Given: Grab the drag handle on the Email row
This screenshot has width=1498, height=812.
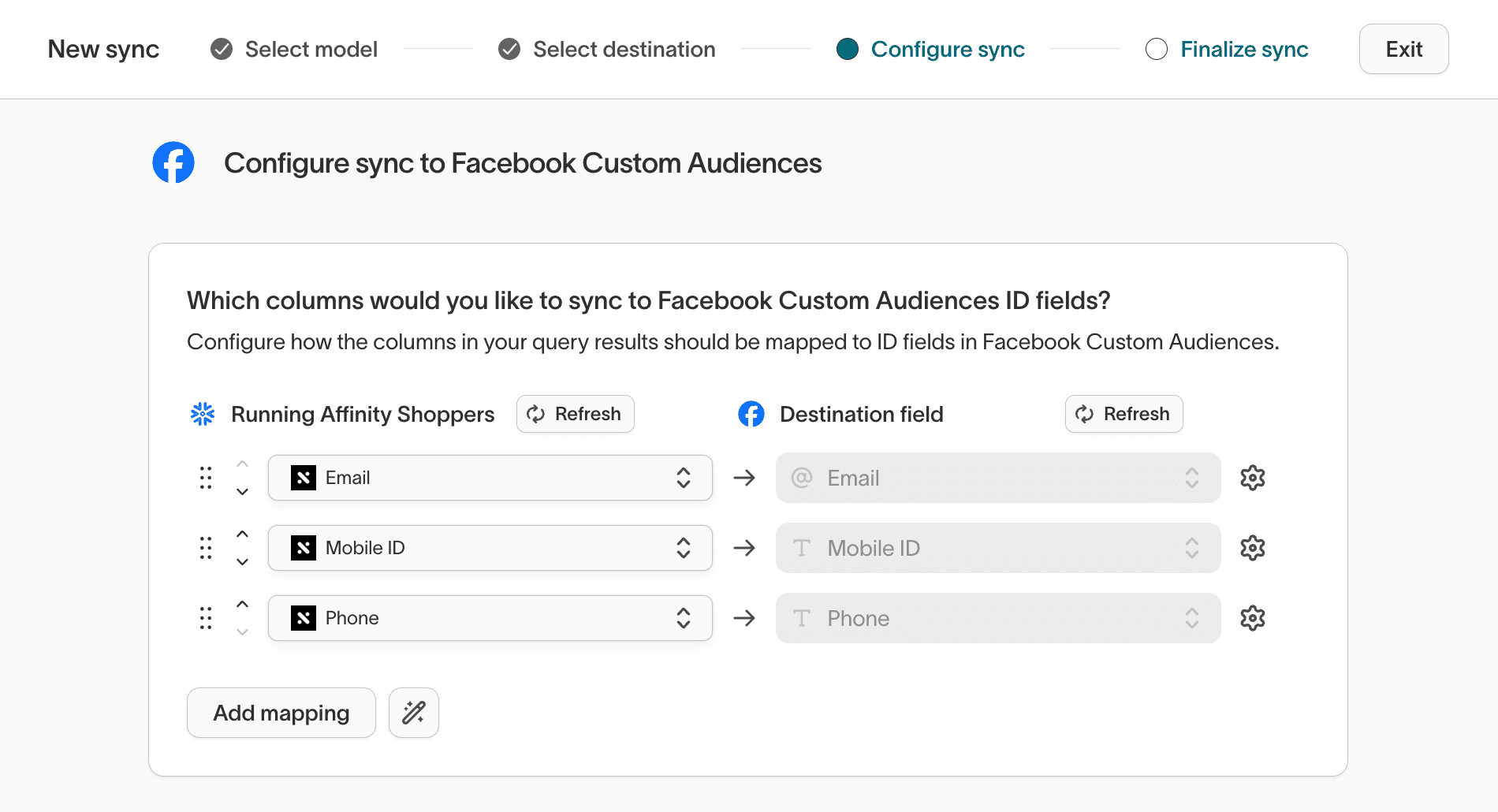Looking at the screenshot, I should [x=205, y=477].
